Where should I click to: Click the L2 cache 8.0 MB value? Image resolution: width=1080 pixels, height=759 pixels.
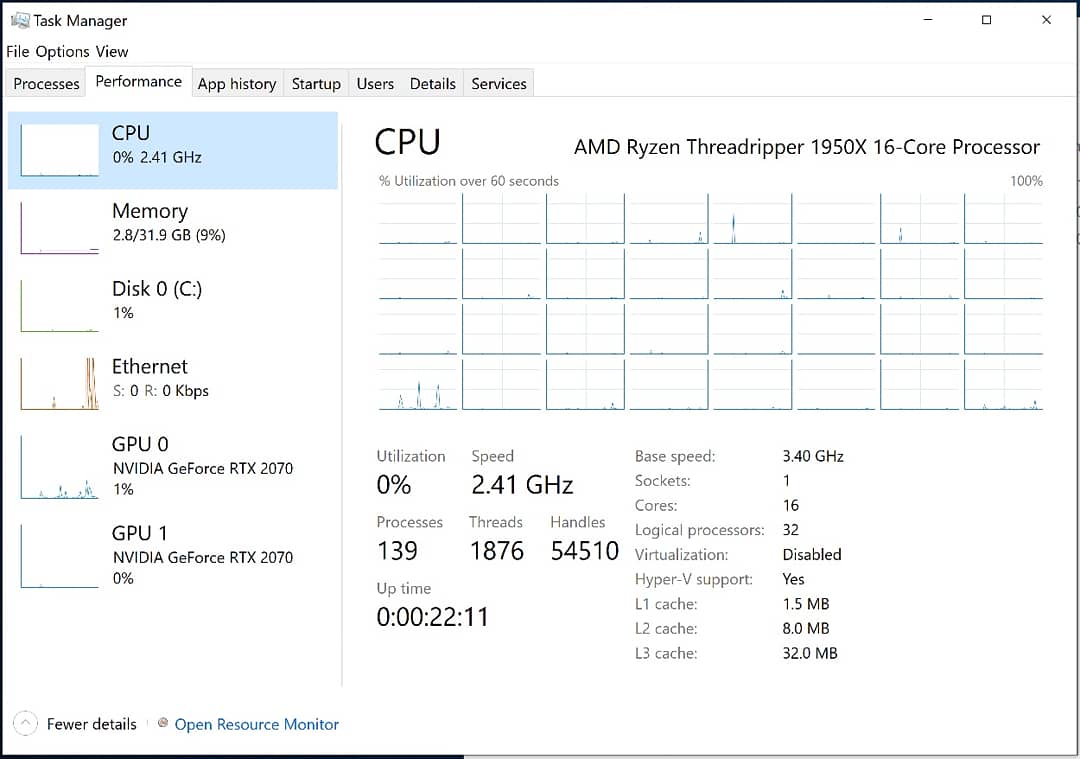(x=806, y=628)
